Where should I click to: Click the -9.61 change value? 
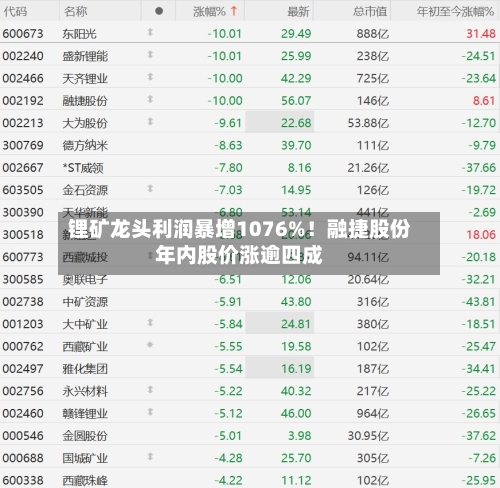(228, 123)
